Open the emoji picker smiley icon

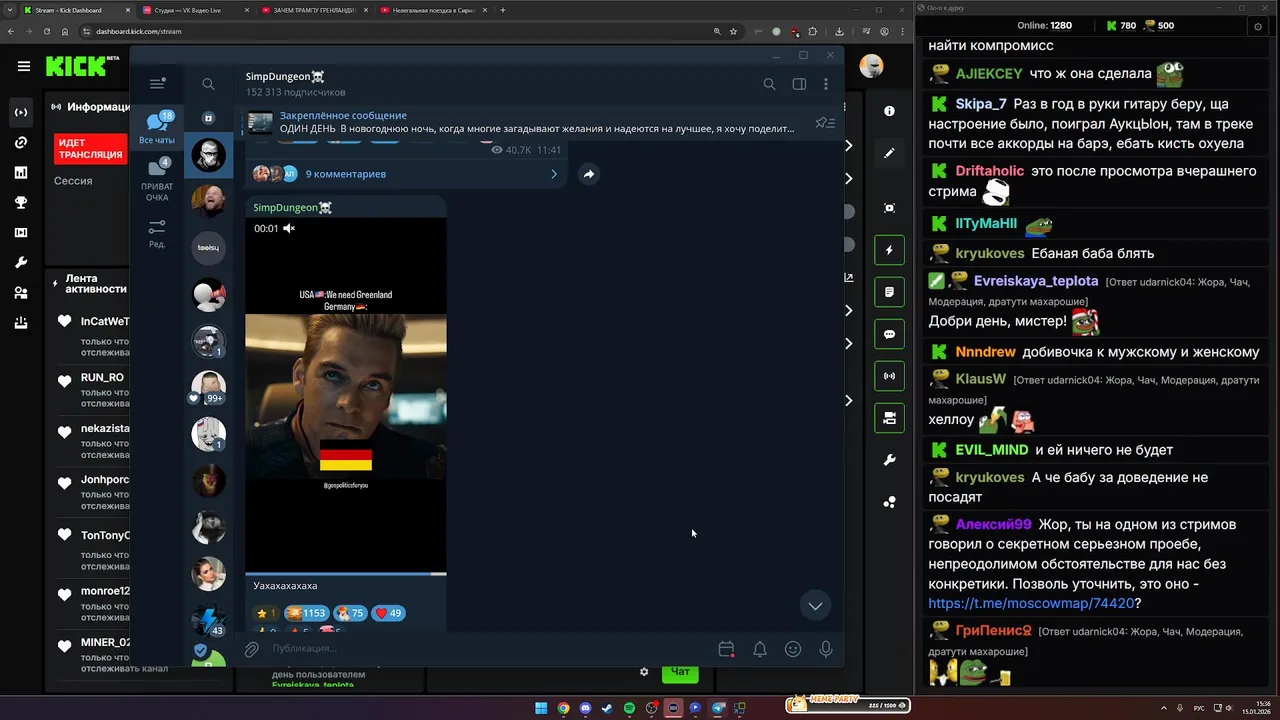[x=793, y=649]
